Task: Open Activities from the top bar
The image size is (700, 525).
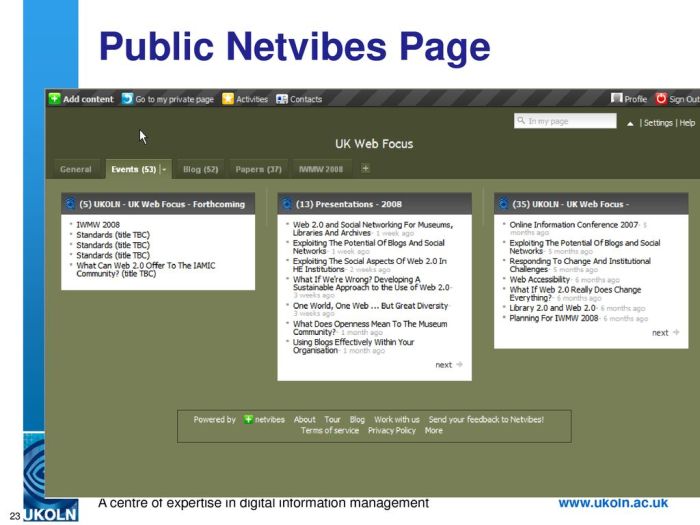Action: click(x=252, y=99)
